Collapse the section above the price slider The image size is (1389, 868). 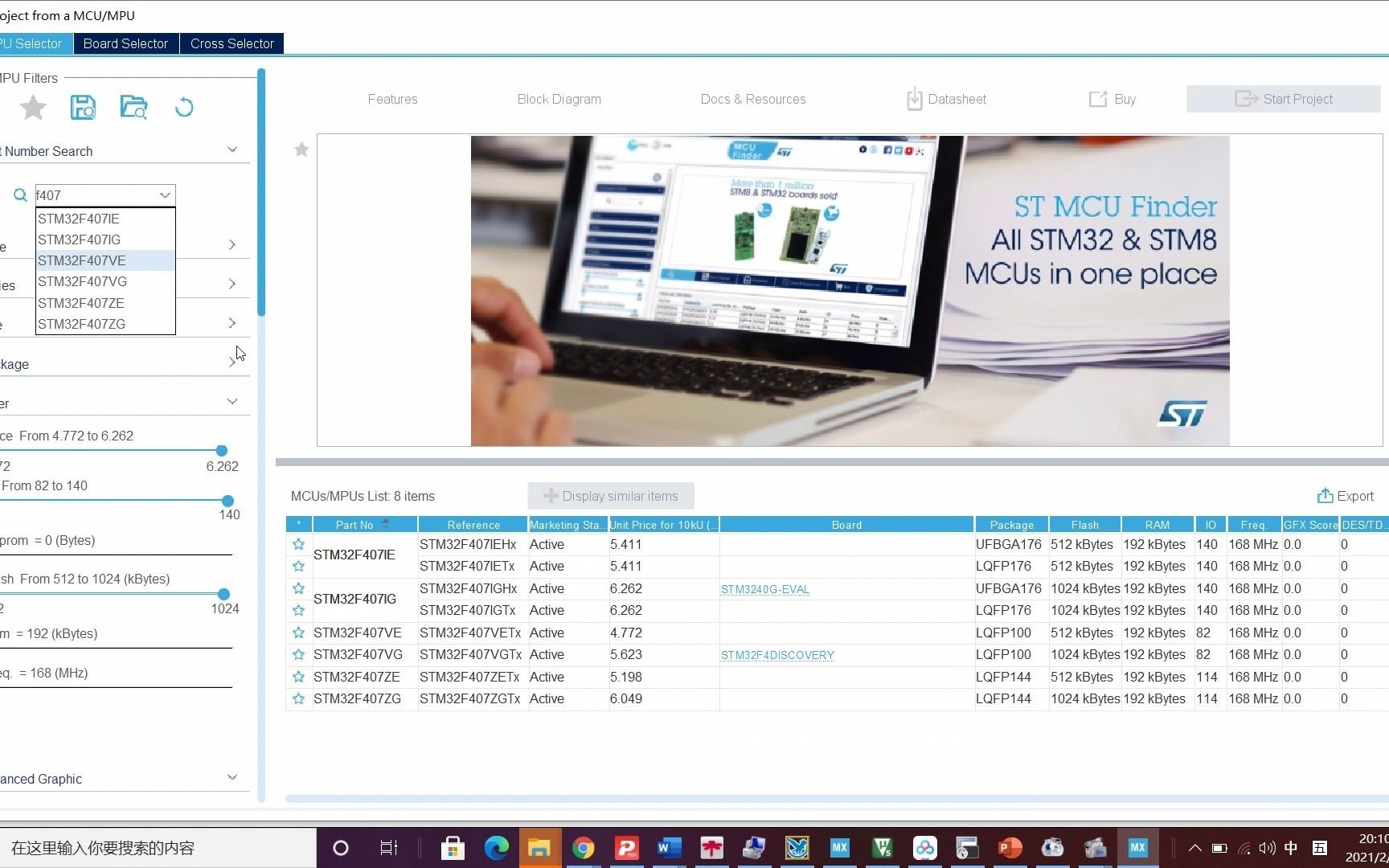pos(232,401)
